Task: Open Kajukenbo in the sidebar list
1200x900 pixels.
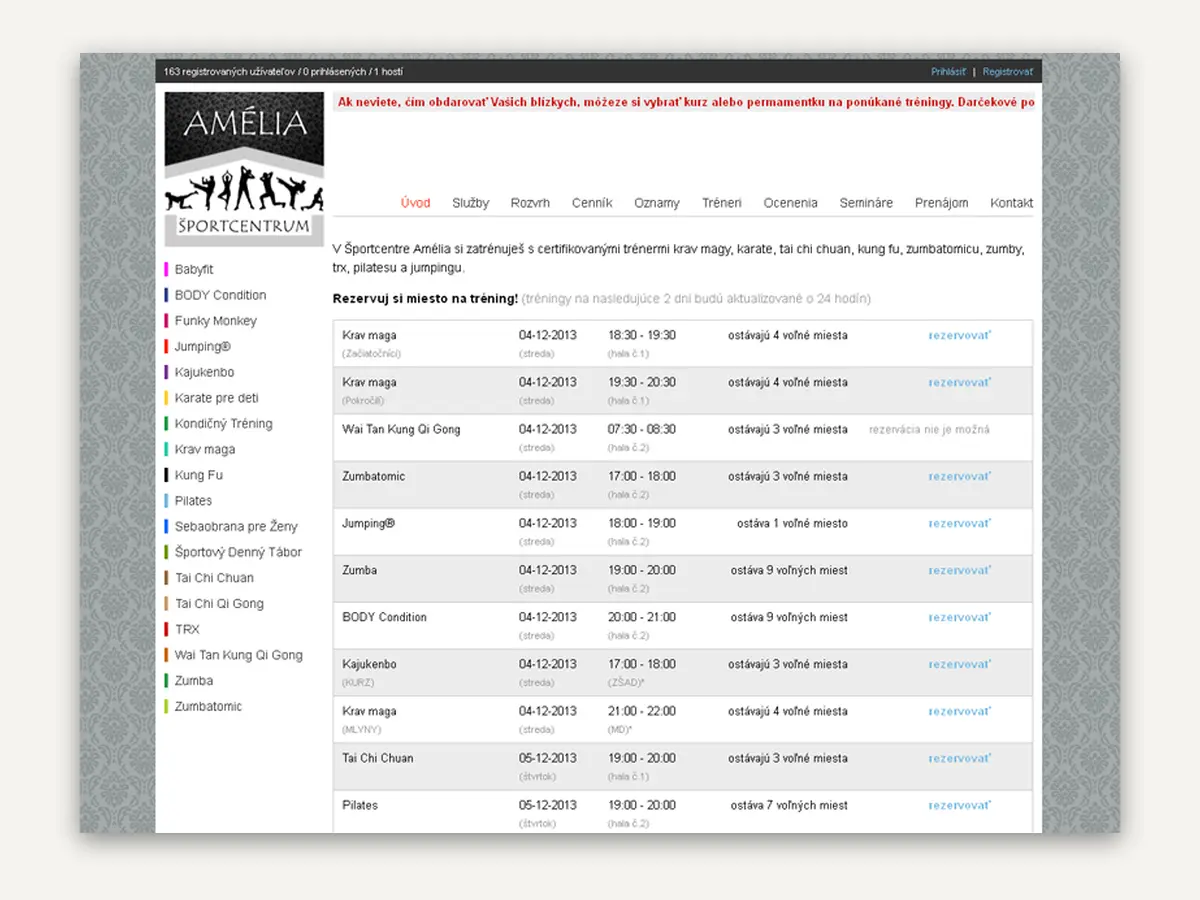Action: [x=204, y=373]
